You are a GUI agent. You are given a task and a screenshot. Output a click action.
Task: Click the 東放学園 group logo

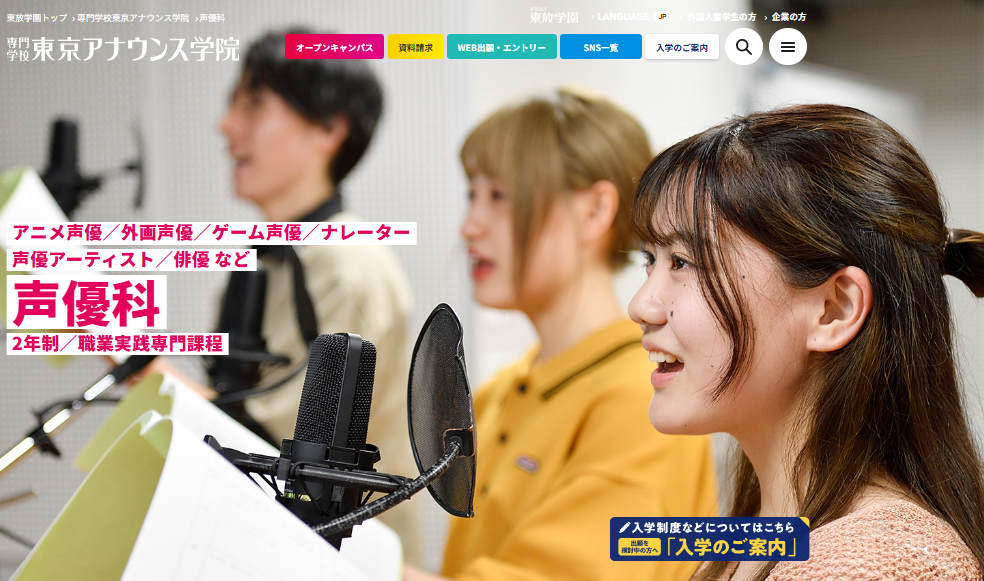554,17
